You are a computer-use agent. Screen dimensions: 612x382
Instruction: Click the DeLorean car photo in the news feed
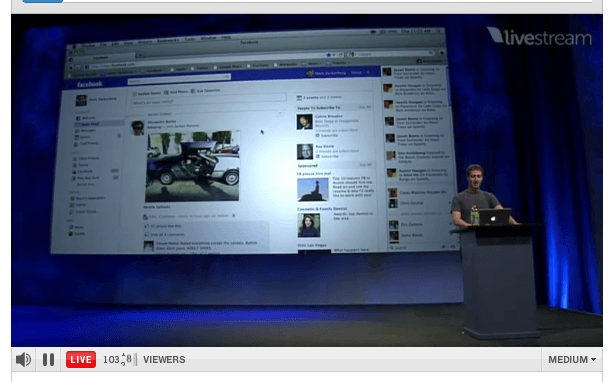[x=192, y=167]
